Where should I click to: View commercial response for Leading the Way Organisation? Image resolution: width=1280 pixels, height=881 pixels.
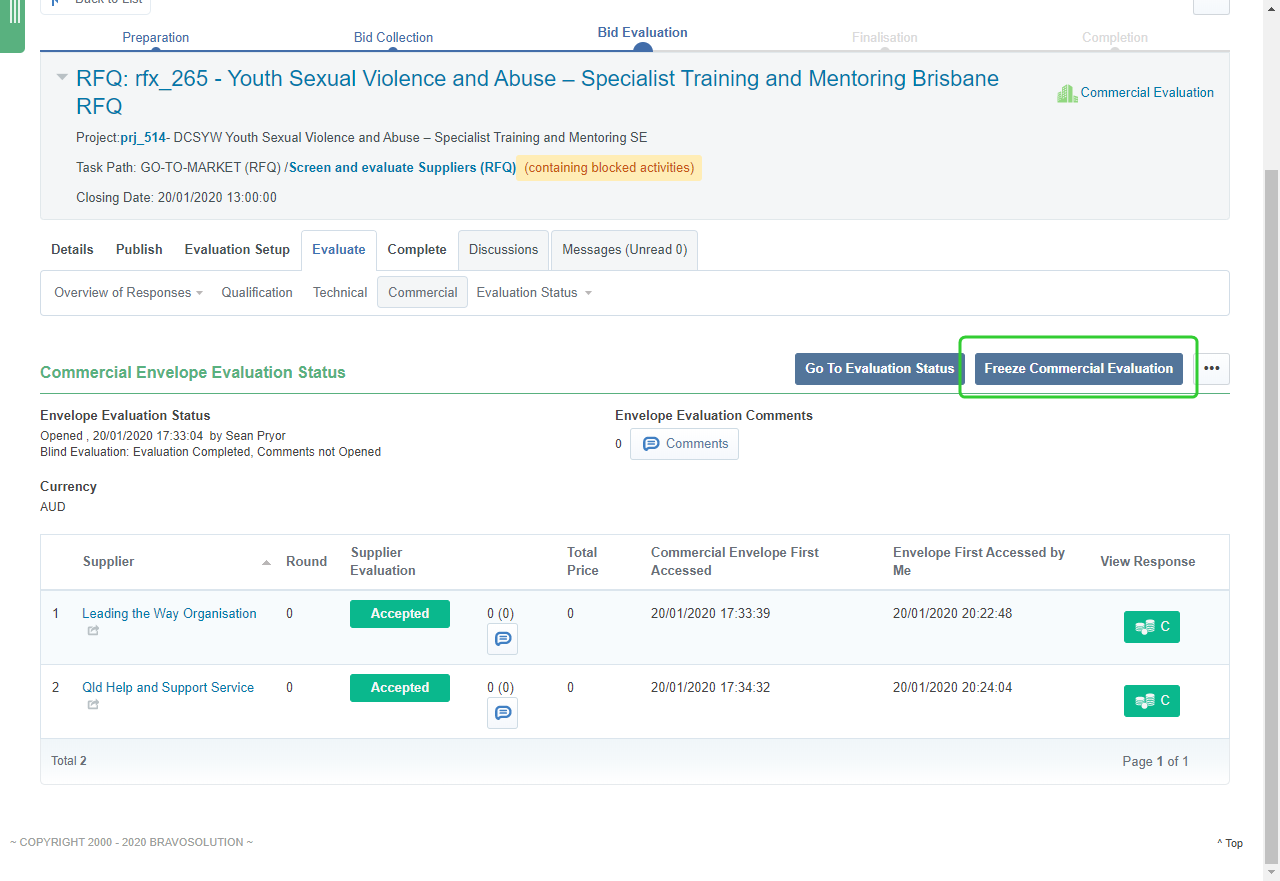click(x=1151, y=627)
